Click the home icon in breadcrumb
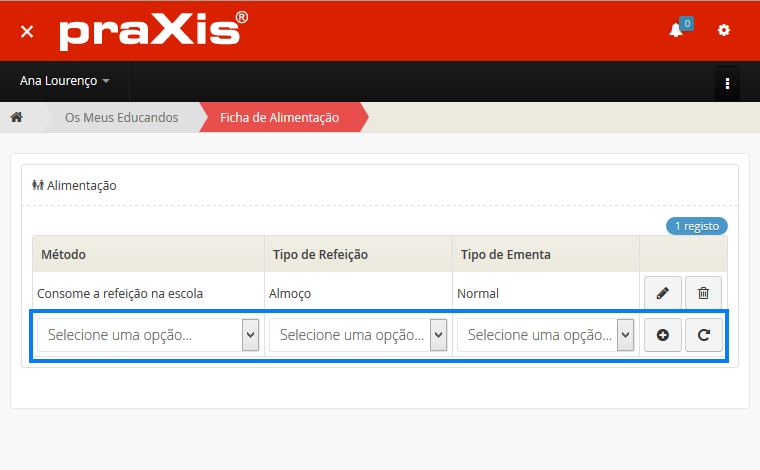This screenshot has width=760, height=470. [17, 117]
